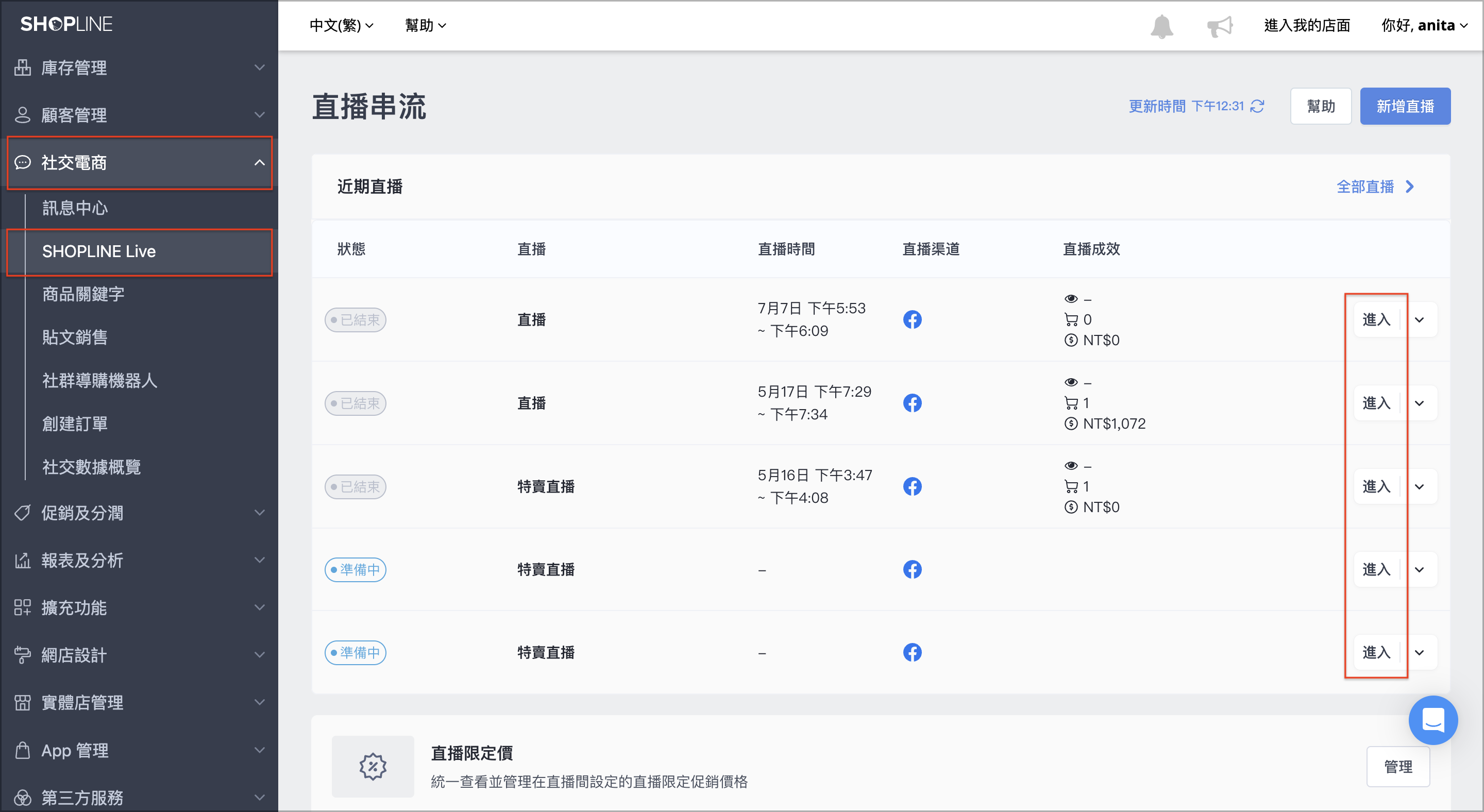Screen dimensions: 1484x812
Task: Click 管理 for 直播限定價
Action: [1398, 767]
